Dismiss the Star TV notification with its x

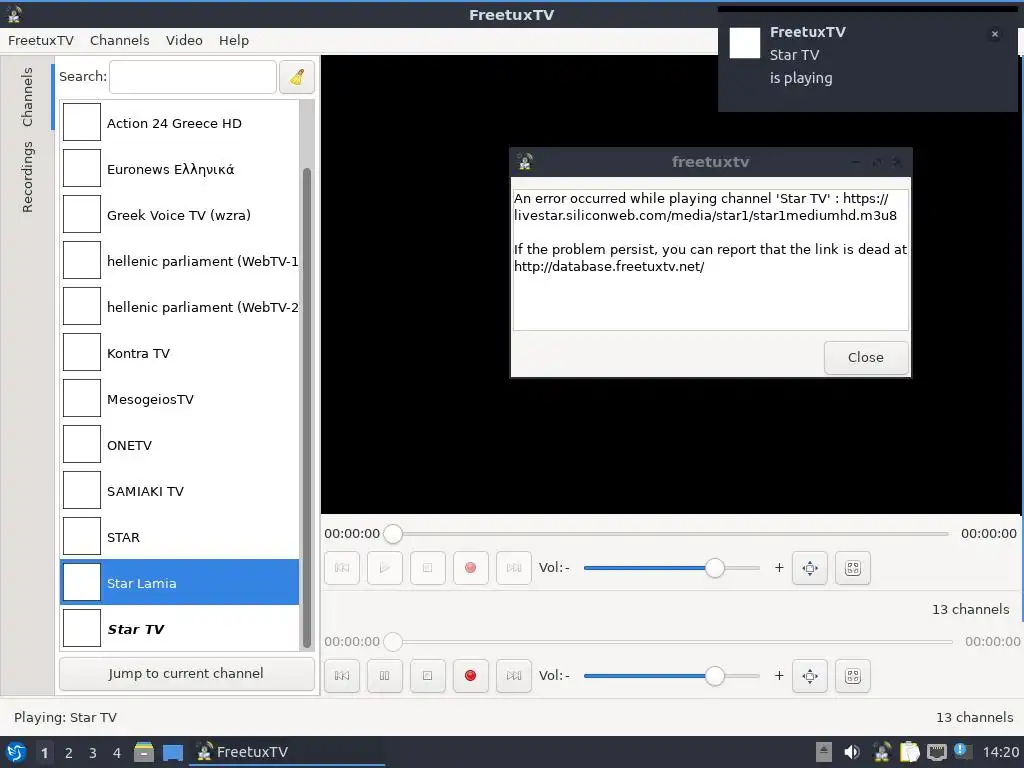tap(995, 34)
